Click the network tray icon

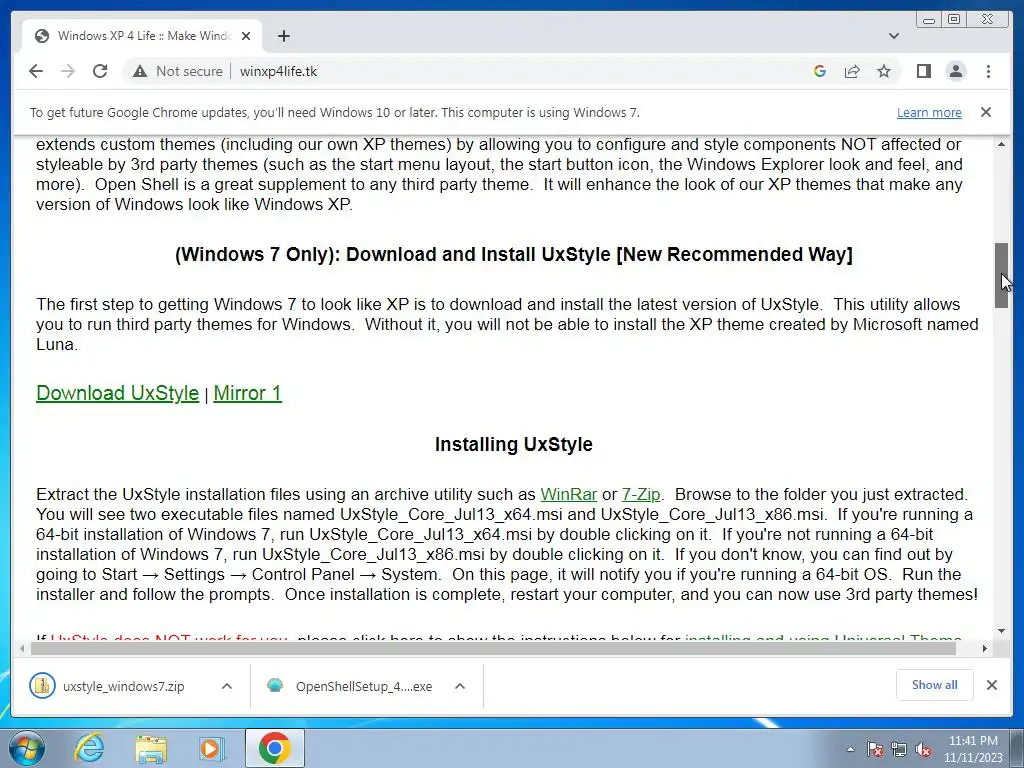tap(899, 749)
